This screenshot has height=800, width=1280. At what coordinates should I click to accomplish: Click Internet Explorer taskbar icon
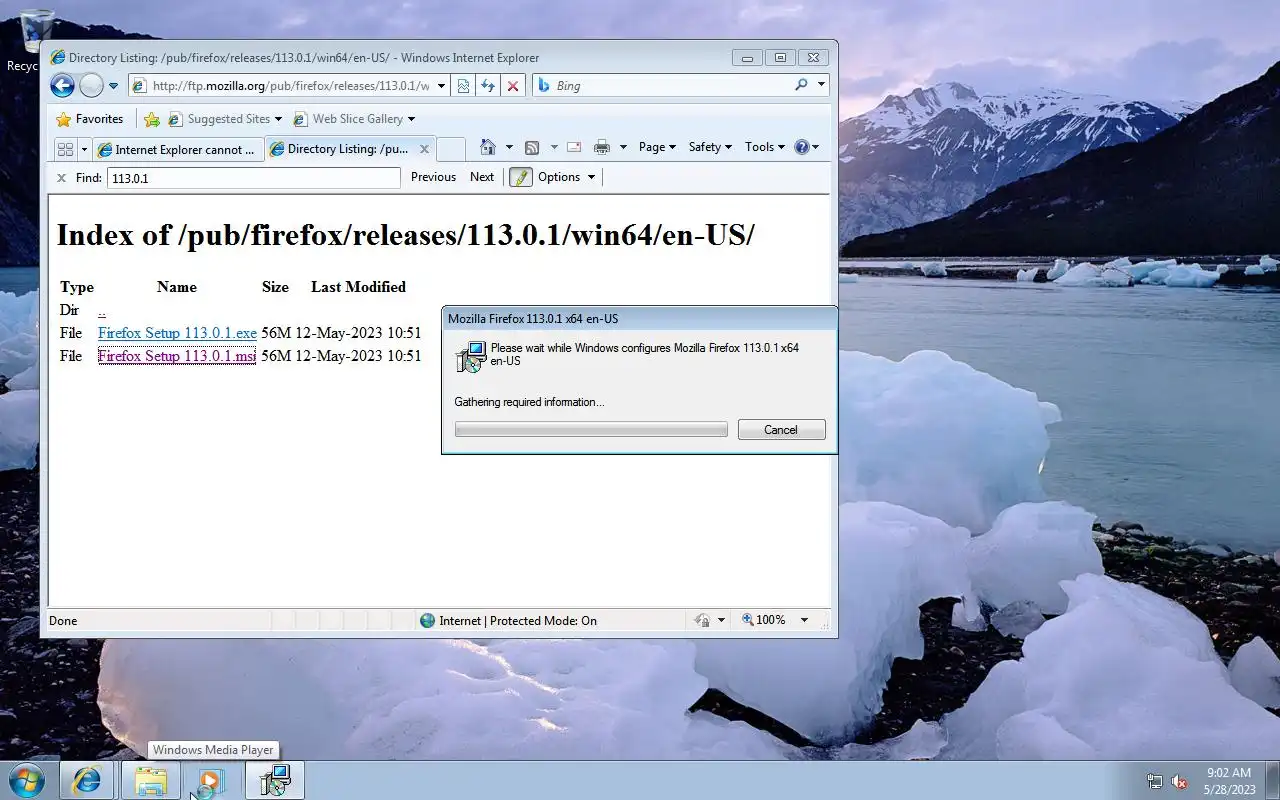87,780
